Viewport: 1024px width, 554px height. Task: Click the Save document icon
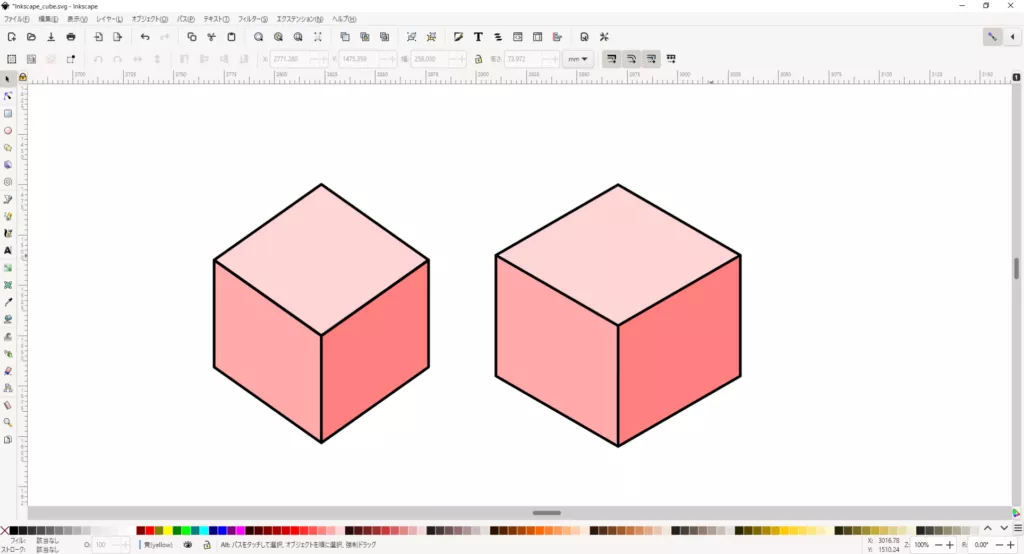(x=51, y=37)
